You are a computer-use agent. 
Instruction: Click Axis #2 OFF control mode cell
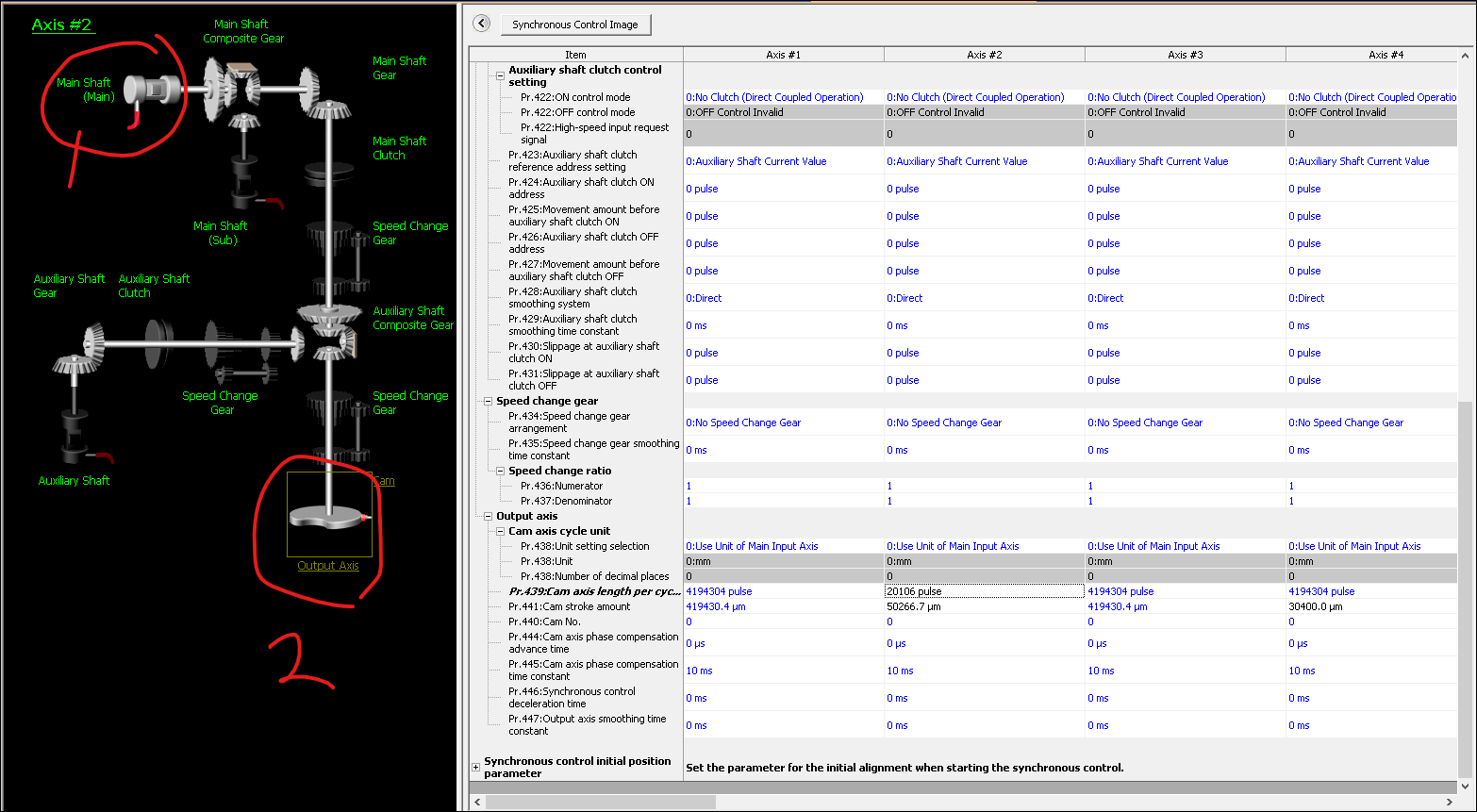(985, 112)
